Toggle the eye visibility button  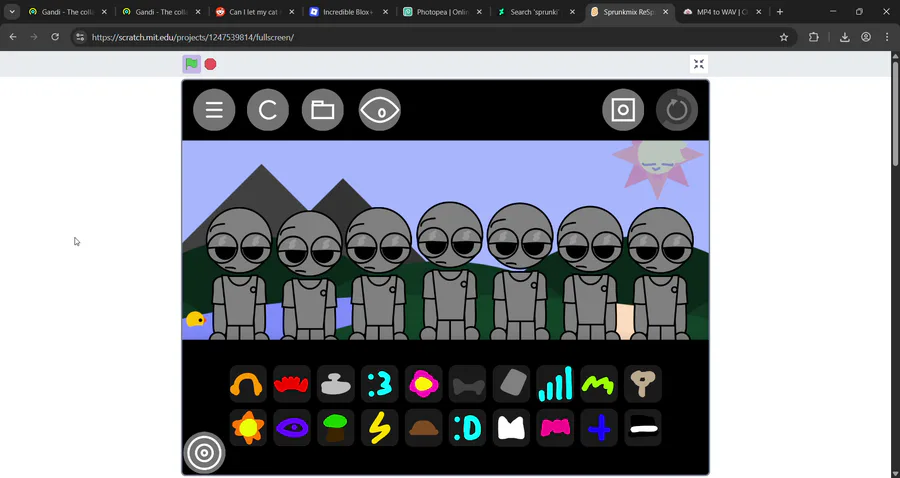(379, 110)
